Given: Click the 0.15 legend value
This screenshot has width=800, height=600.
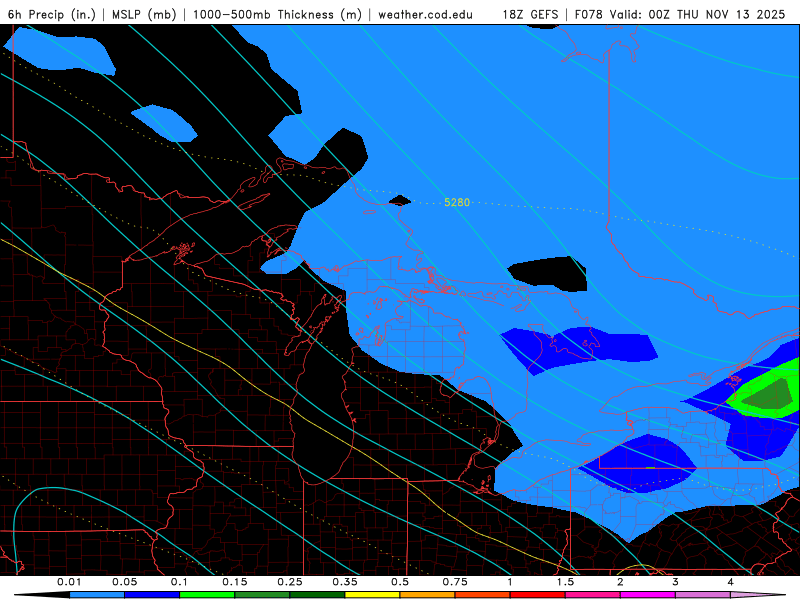Looking at the screenshot, I should point(235,582).
